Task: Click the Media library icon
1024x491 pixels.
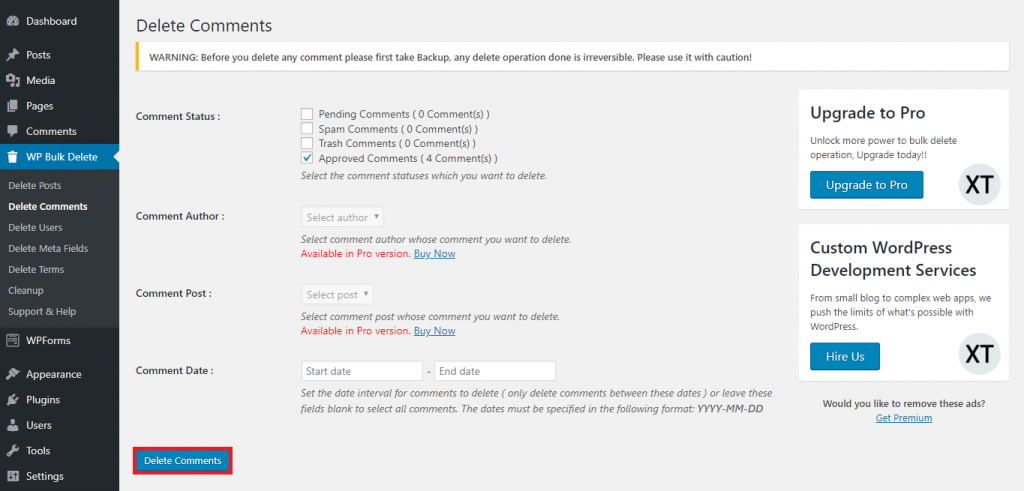Action: [x=12, y=81]
